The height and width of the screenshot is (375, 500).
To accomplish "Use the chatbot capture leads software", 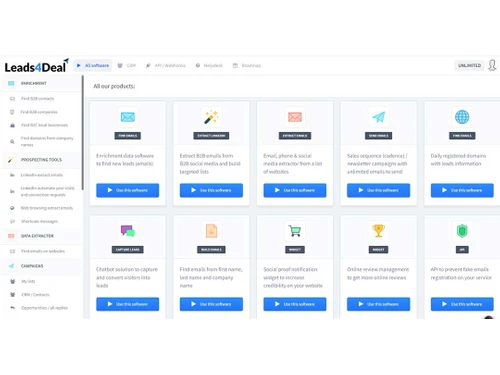I will (128, 304).
